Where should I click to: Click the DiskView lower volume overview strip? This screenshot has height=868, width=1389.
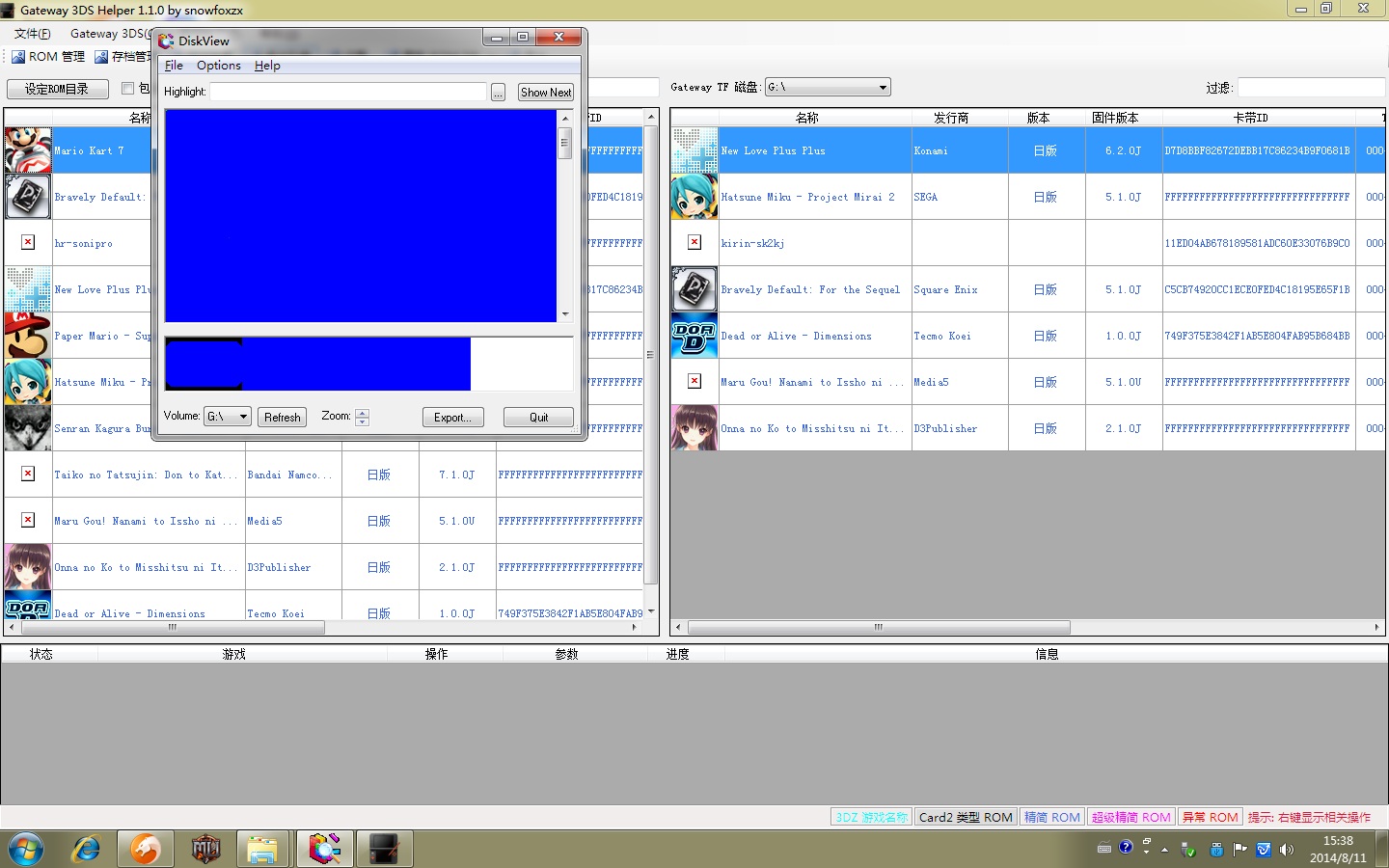[368, 364]
